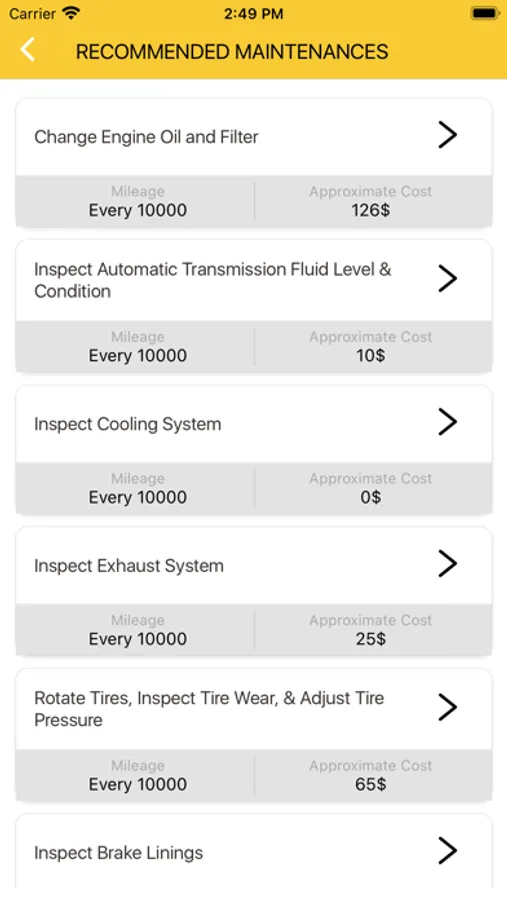Tap the 65$ tire rotation cost
The image size is (507, 900).
[x=371, y=784]
